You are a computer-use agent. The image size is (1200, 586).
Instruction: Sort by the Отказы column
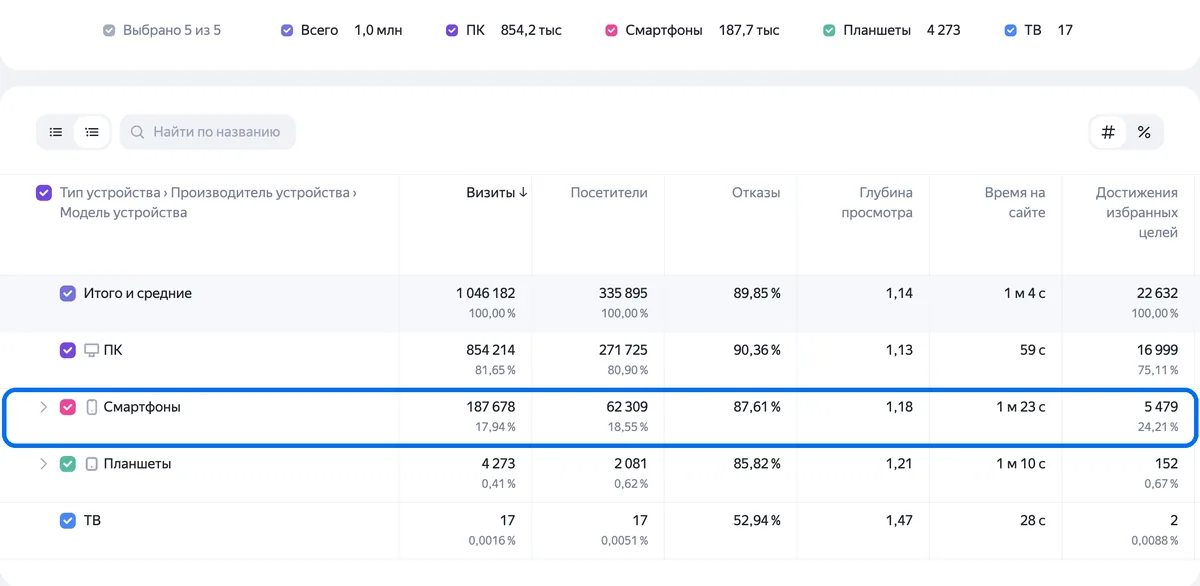(756, 192)
